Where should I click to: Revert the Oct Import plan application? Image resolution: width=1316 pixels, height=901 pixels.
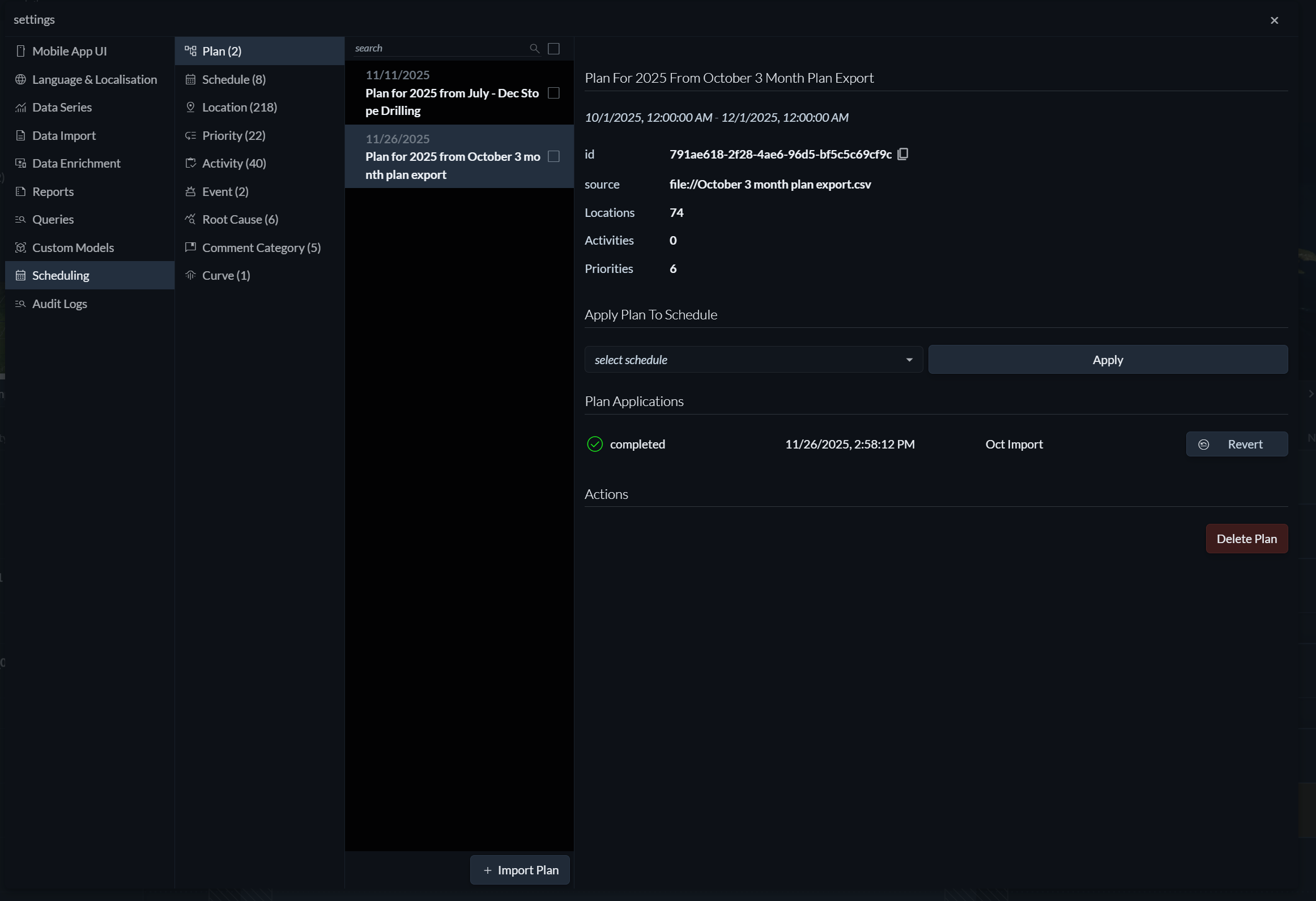tap(1237, 444)
